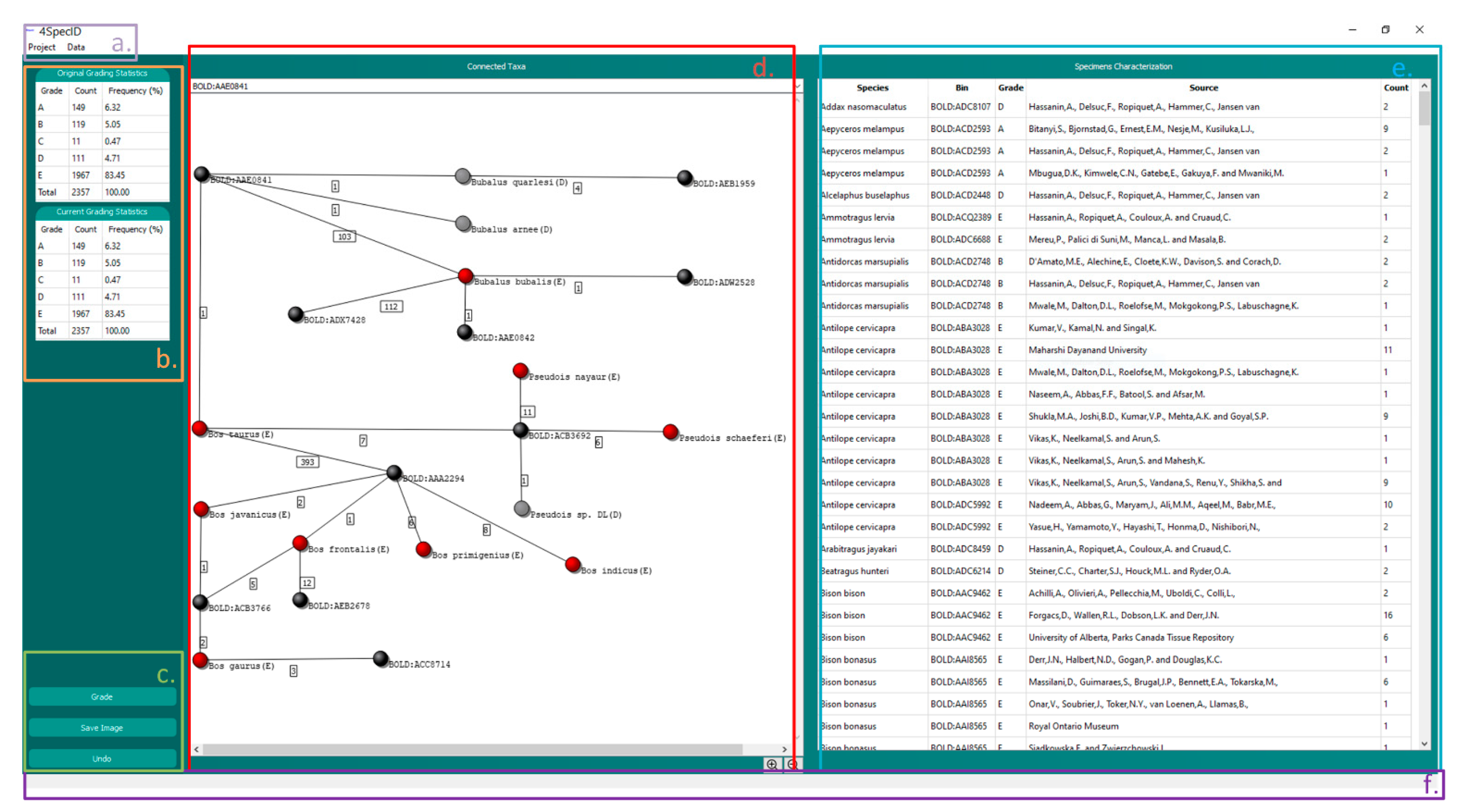Open the Project menu
The image size is (1458, 812).
pos(42,47)
